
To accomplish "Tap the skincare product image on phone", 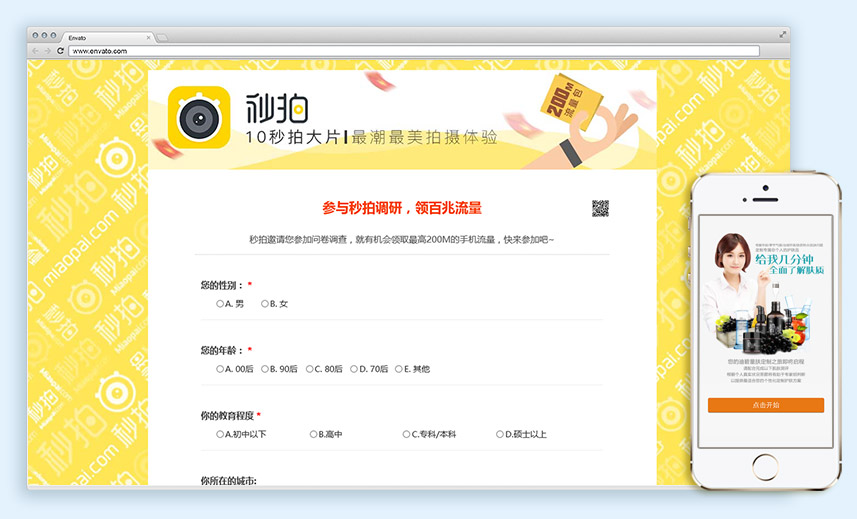I will point(762,327).
